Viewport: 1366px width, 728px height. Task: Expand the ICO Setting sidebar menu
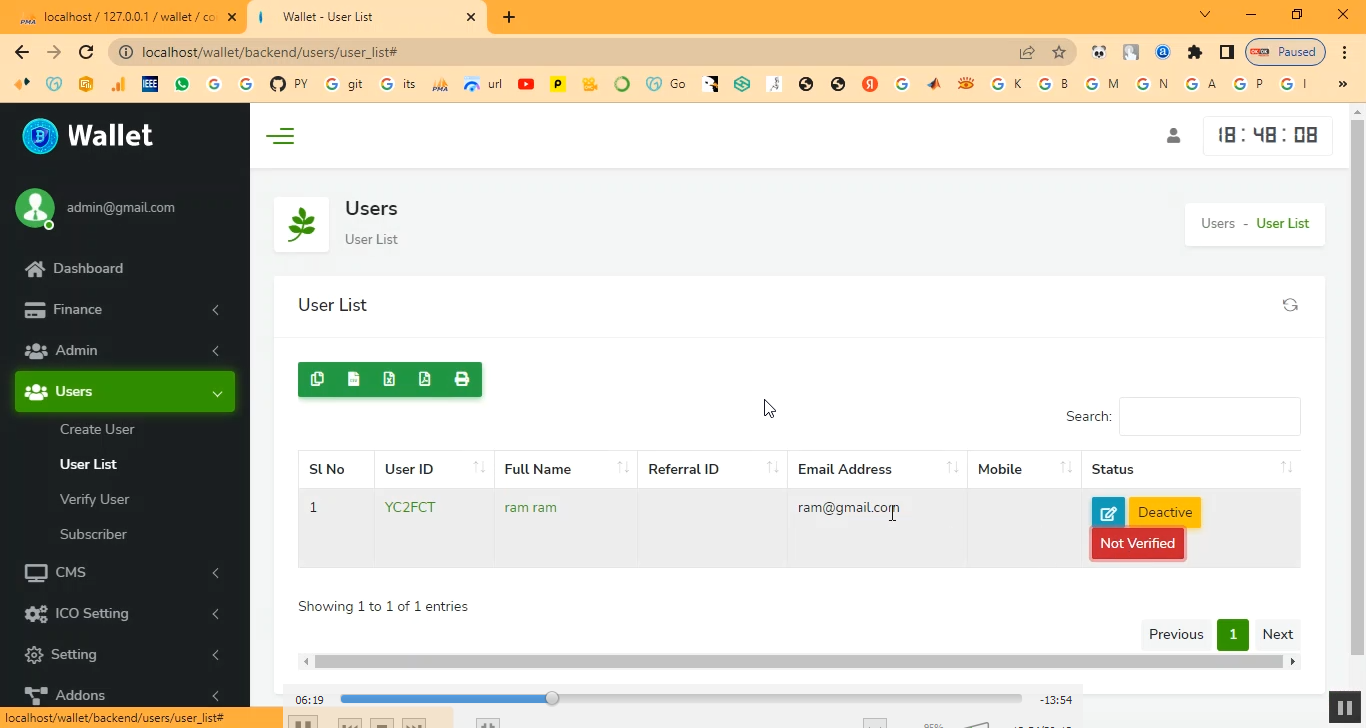pos(124,613)
